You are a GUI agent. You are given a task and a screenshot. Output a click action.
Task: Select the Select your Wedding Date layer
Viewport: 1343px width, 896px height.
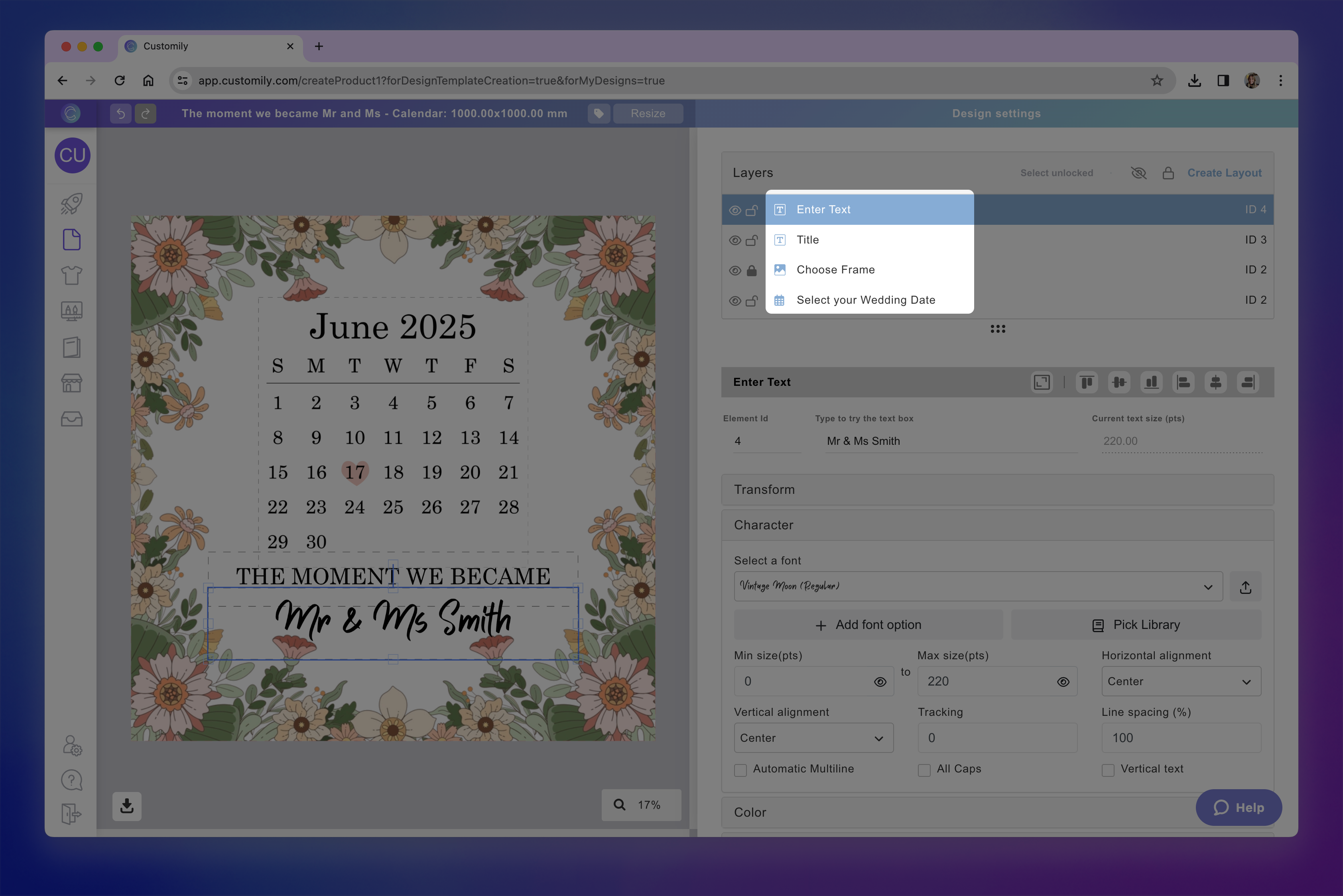[866, 300]
